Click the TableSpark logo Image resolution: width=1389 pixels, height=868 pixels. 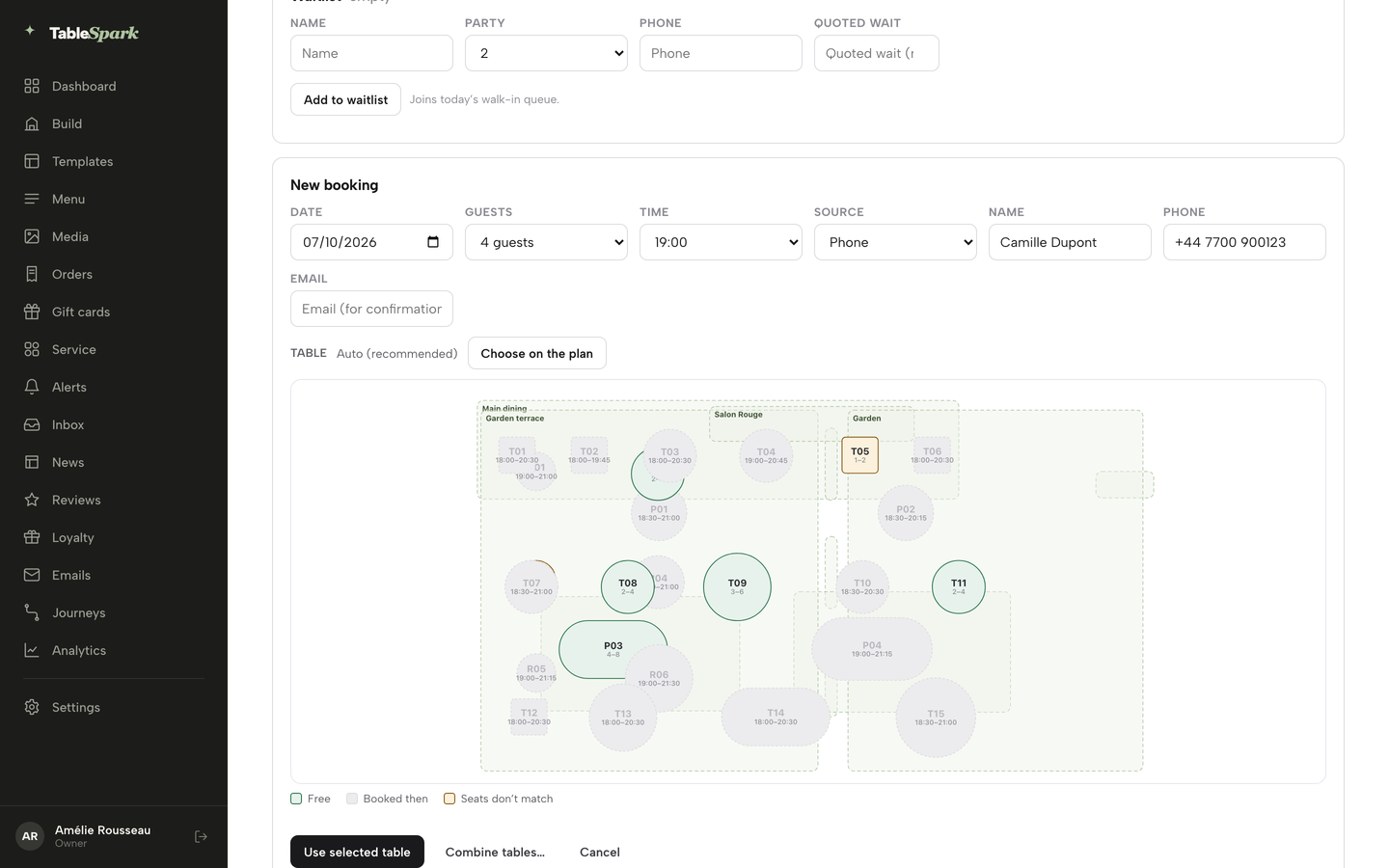[82, 33]
